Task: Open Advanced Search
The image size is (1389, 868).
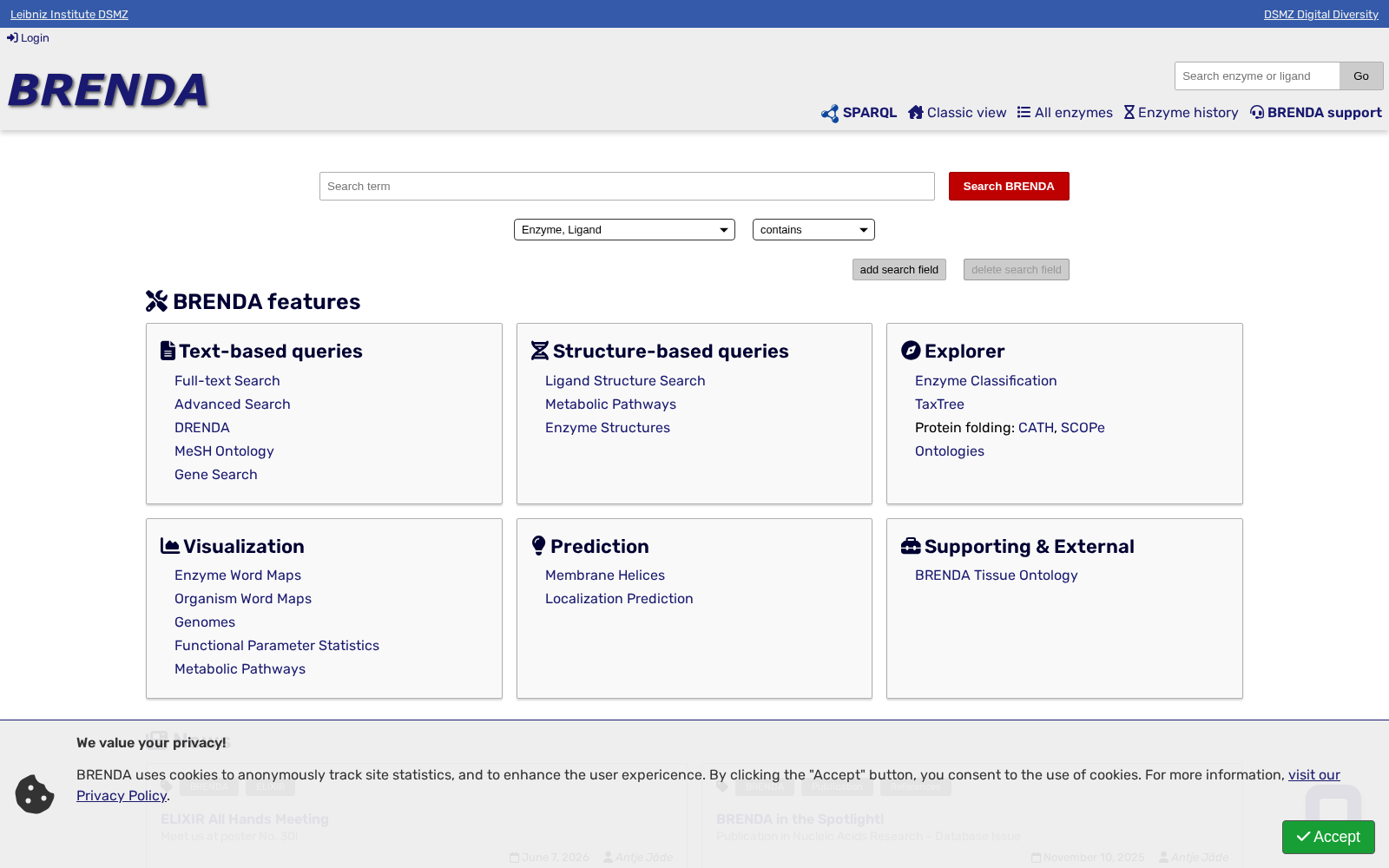Action: (233, 404)
